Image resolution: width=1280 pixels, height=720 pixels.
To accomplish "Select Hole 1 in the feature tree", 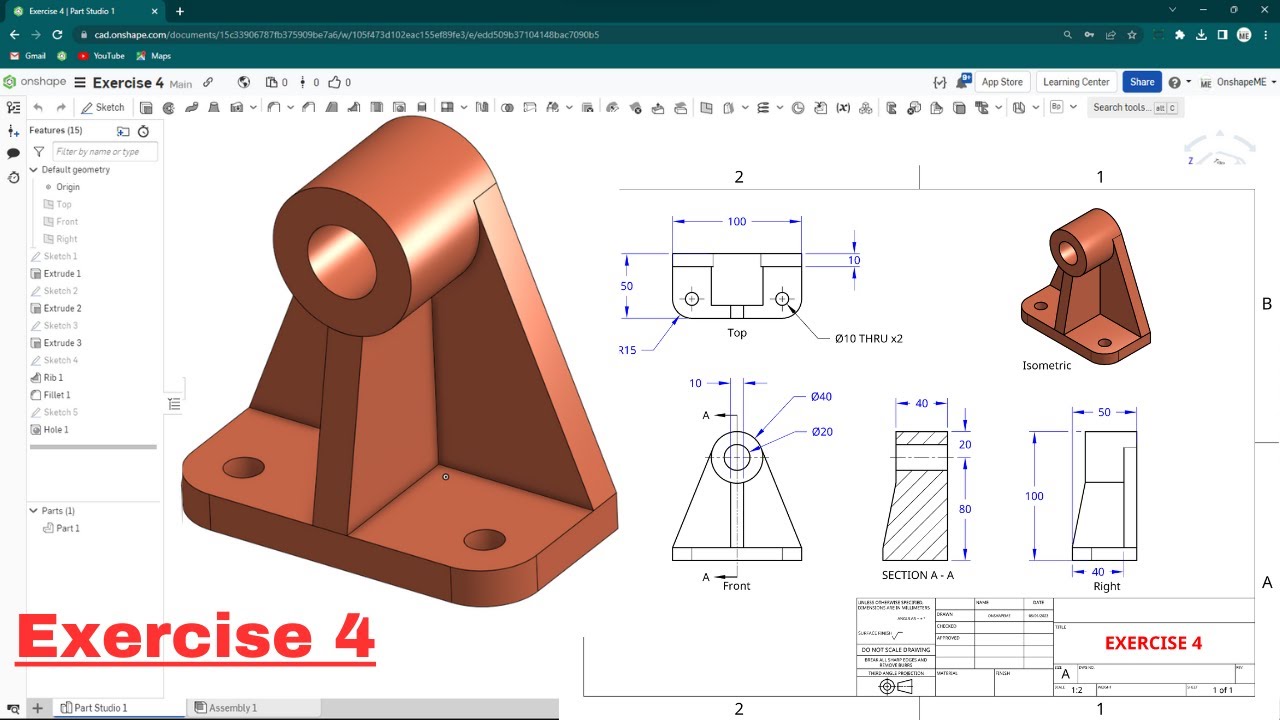I will point(55,430).
